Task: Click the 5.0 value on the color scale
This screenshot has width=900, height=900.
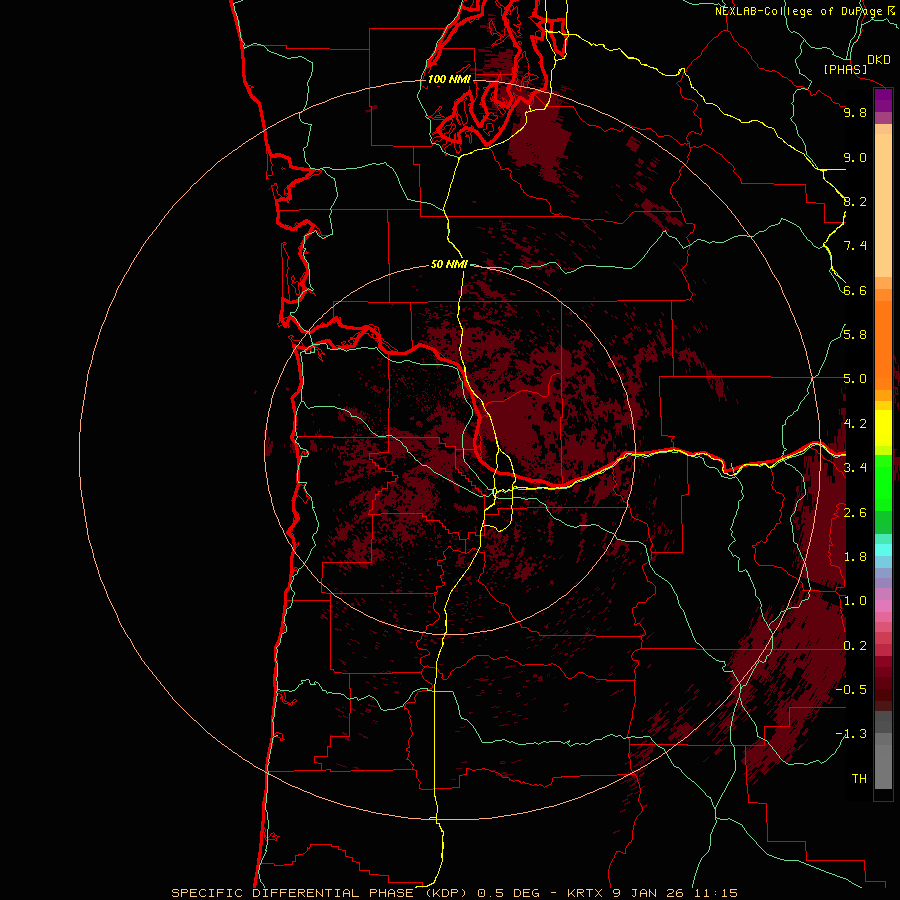Action: [x=855, y=379]
